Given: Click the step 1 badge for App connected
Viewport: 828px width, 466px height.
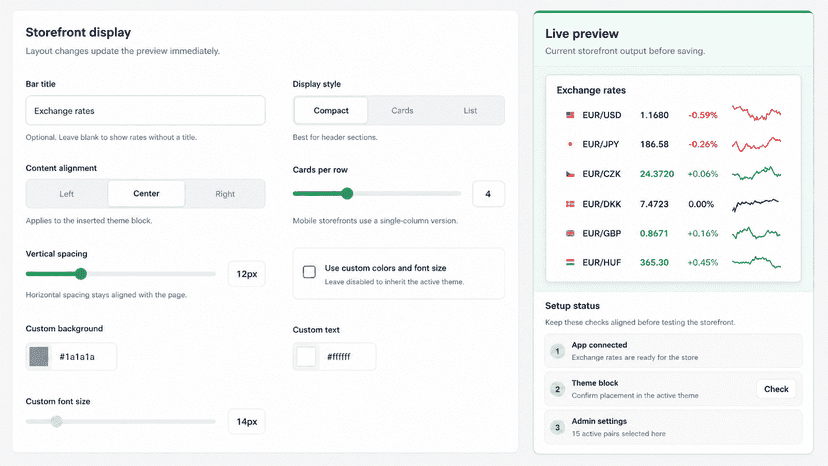Looking at the screenshot, I should (x=557, y=351).
